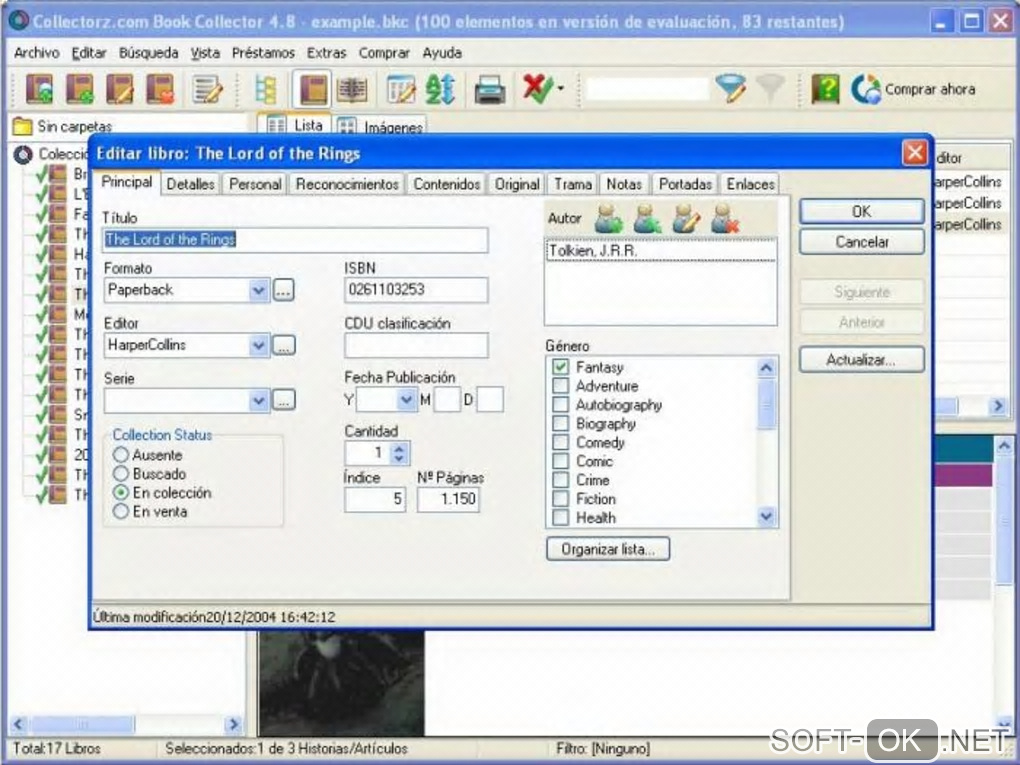Open the Búsqueda menu

[148, 53]
